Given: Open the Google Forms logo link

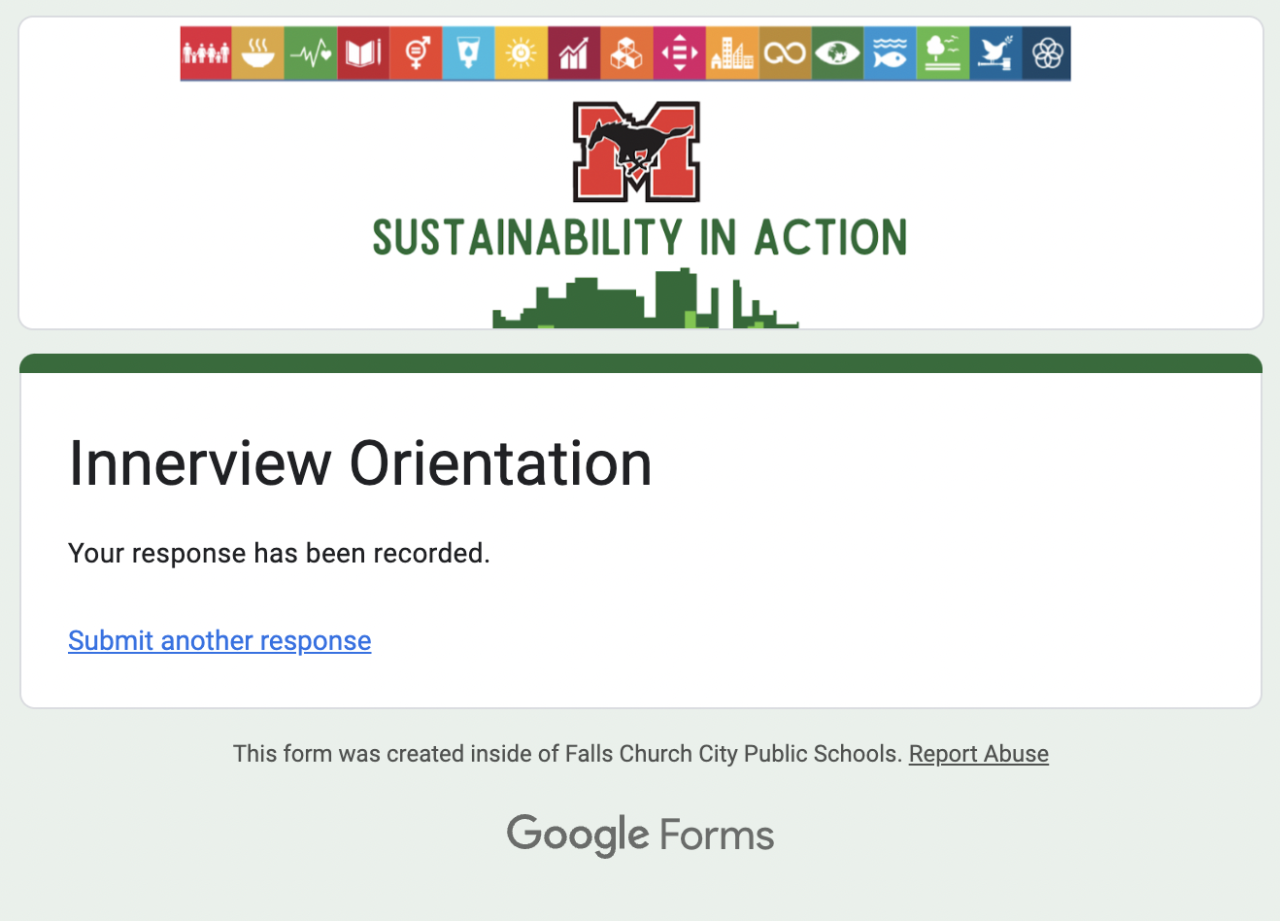Looking at the screenshot, I should [x=640, y=835].
